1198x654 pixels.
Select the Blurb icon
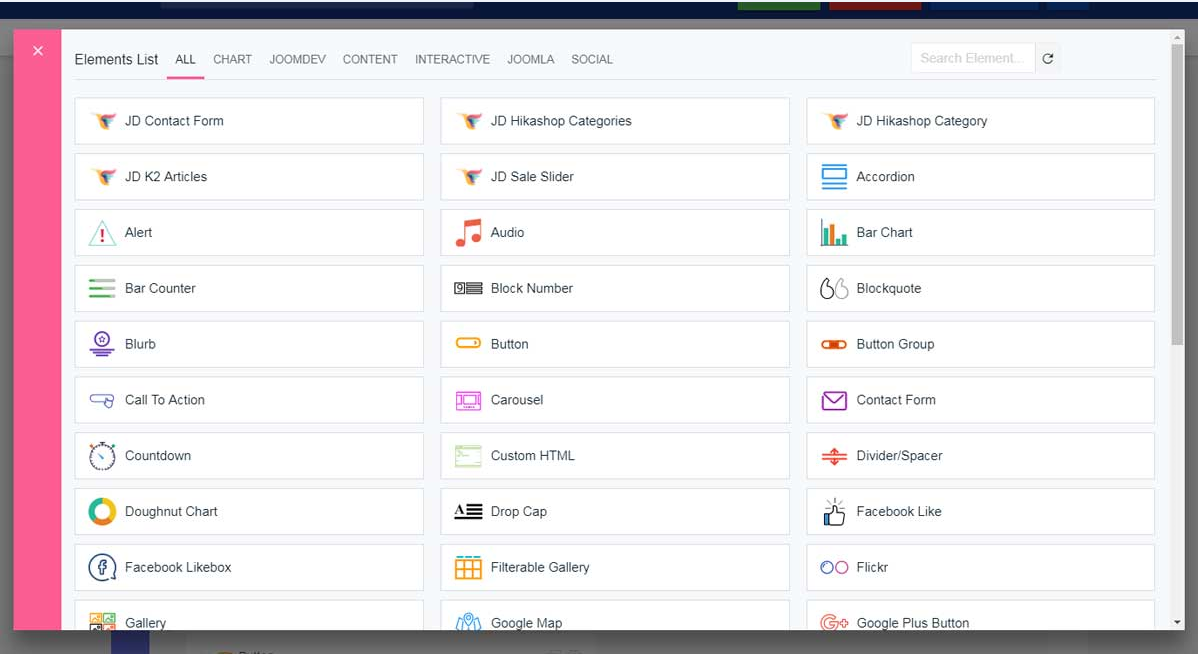[102, 344]
